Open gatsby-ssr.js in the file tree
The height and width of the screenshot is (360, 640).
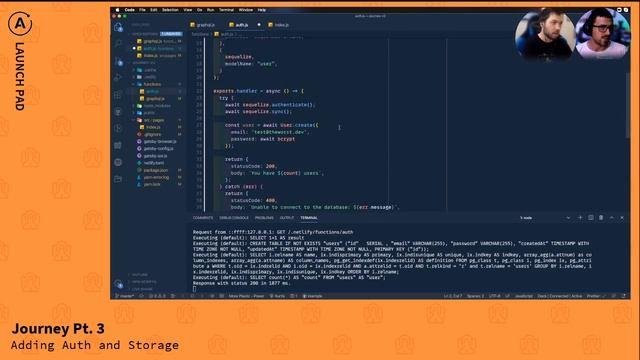(155, 156)
